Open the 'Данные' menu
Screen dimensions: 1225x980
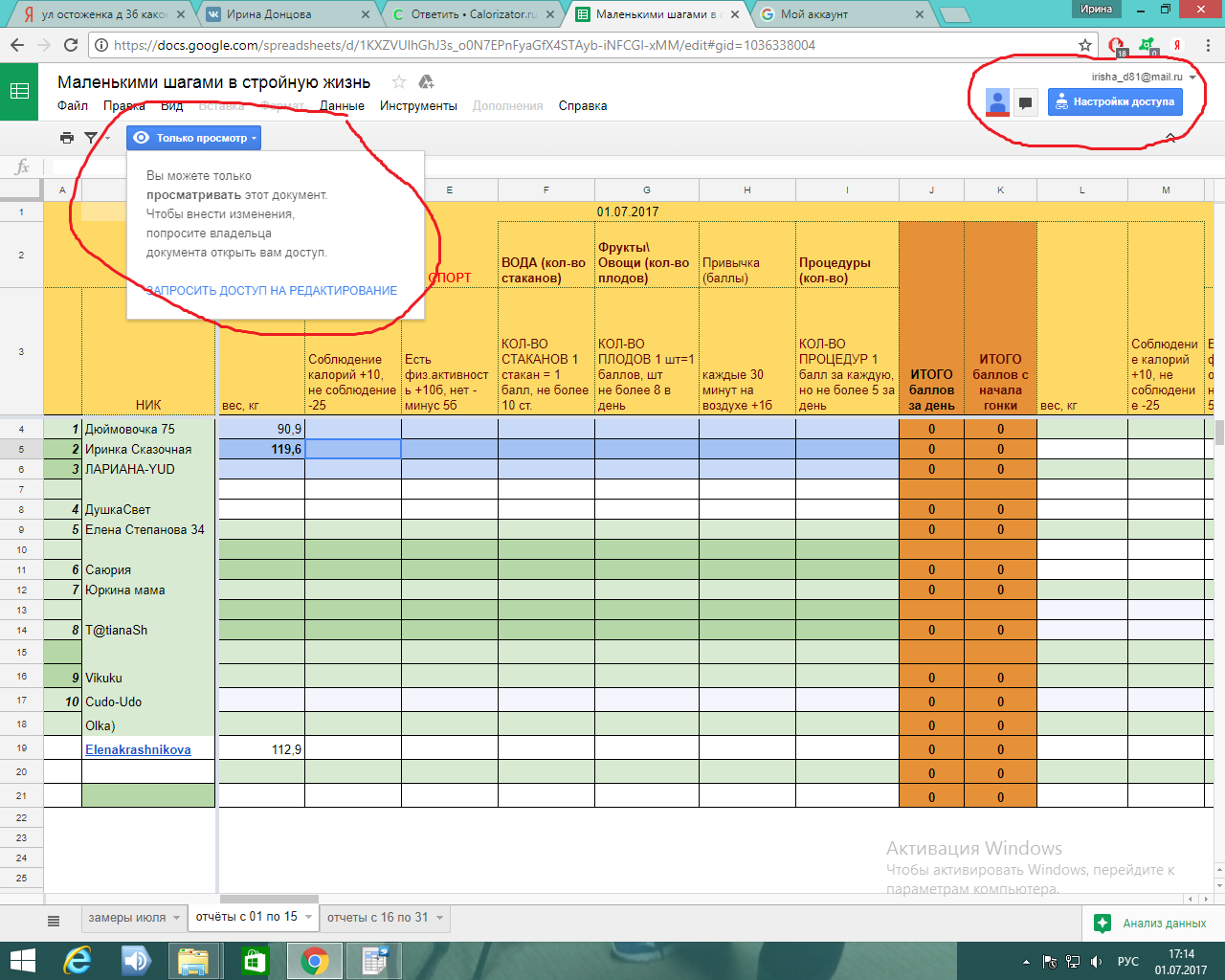(x=342, y=106)
